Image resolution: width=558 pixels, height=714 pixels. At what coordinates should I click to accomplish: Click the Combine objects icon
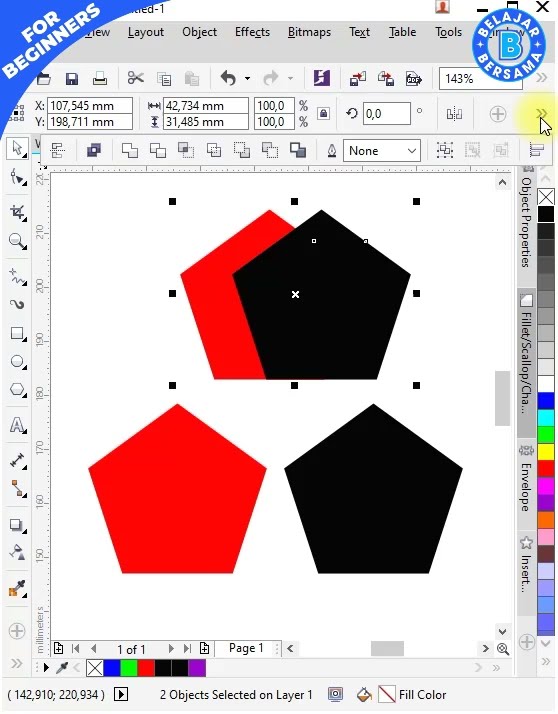(x=94, y=150)
